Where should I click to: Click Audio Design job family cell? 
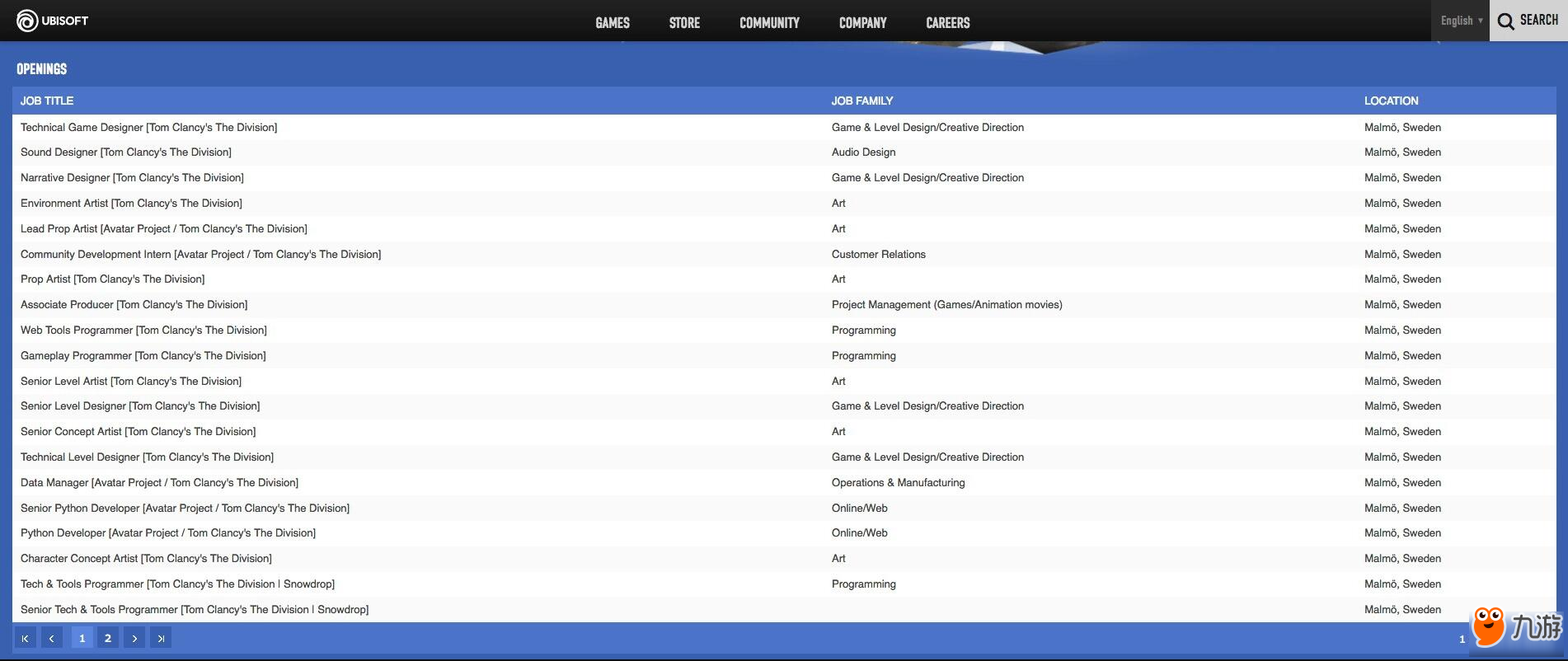click(864, 152)
